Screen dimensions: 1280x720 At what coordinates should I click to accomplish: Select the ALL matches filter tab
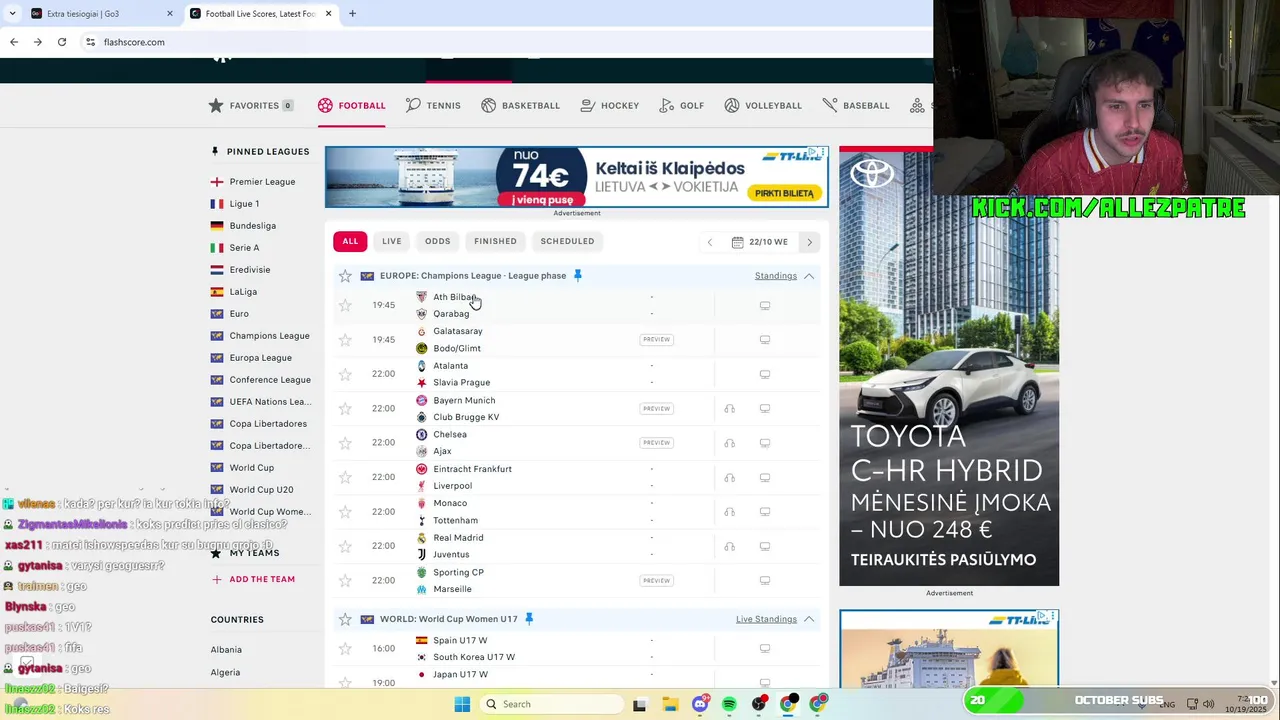coord(350,241)
